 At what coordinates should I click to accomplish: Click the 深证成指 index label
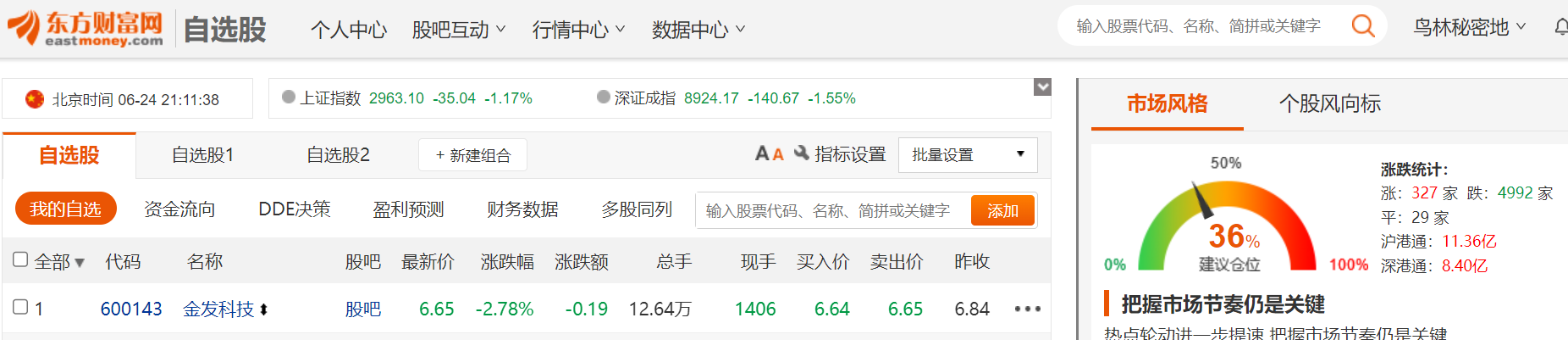645,98
